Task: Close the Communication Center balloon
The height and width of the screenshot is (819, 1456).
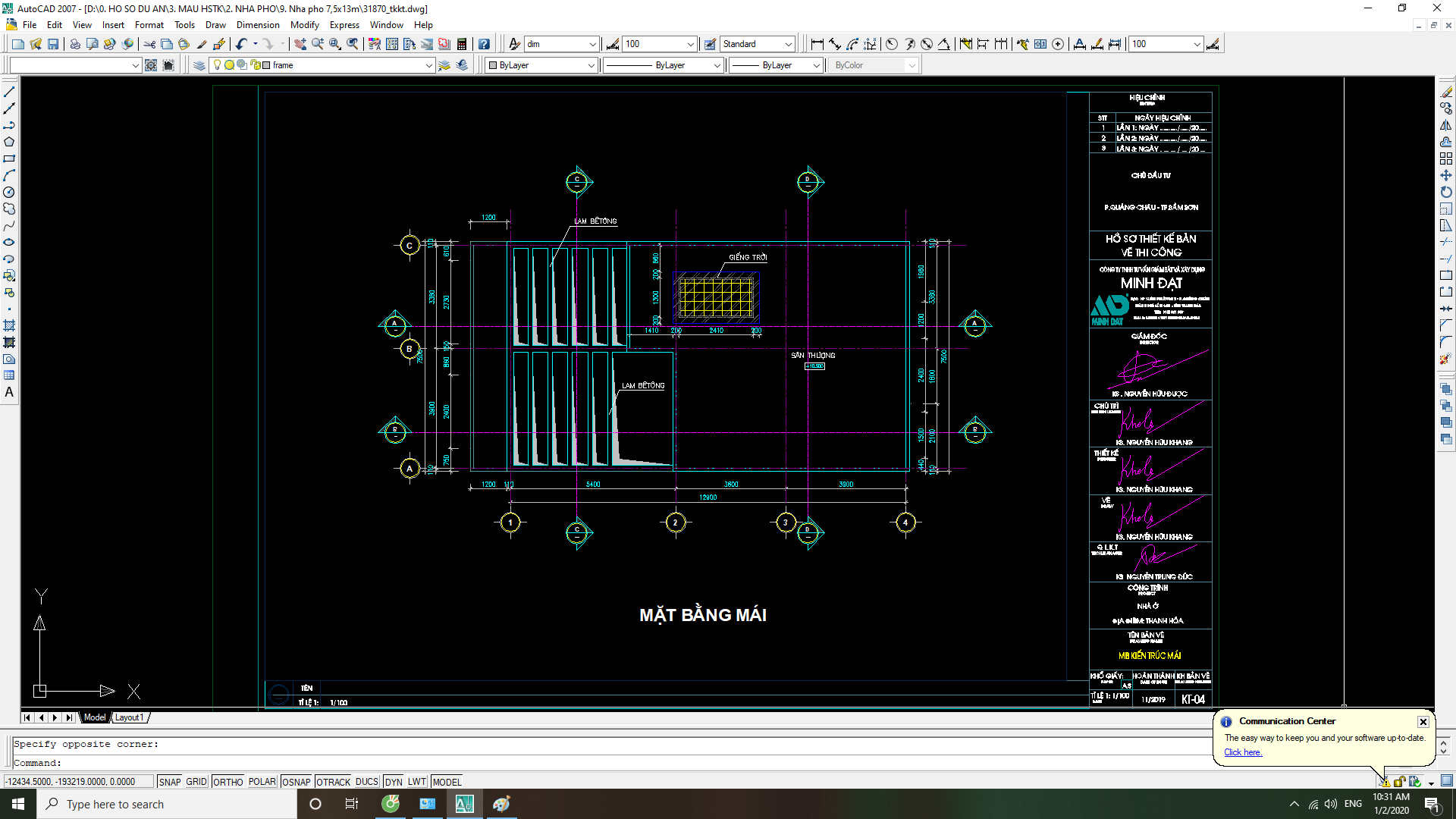Action: pos(1423,722)
